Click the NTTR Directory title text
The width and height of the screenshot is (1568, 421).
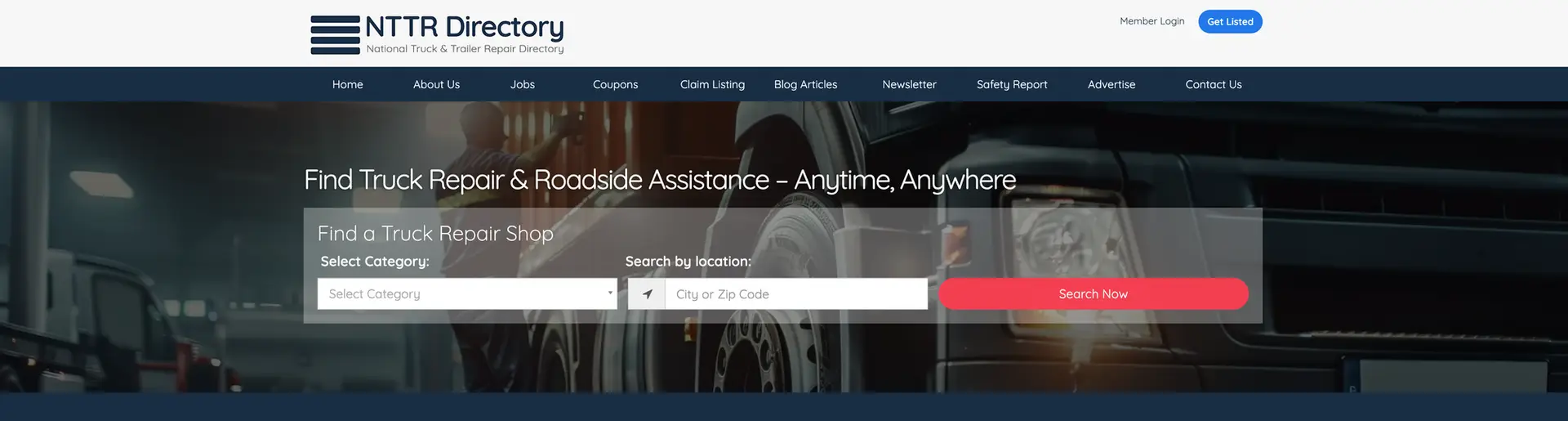(x=464, y=27)
